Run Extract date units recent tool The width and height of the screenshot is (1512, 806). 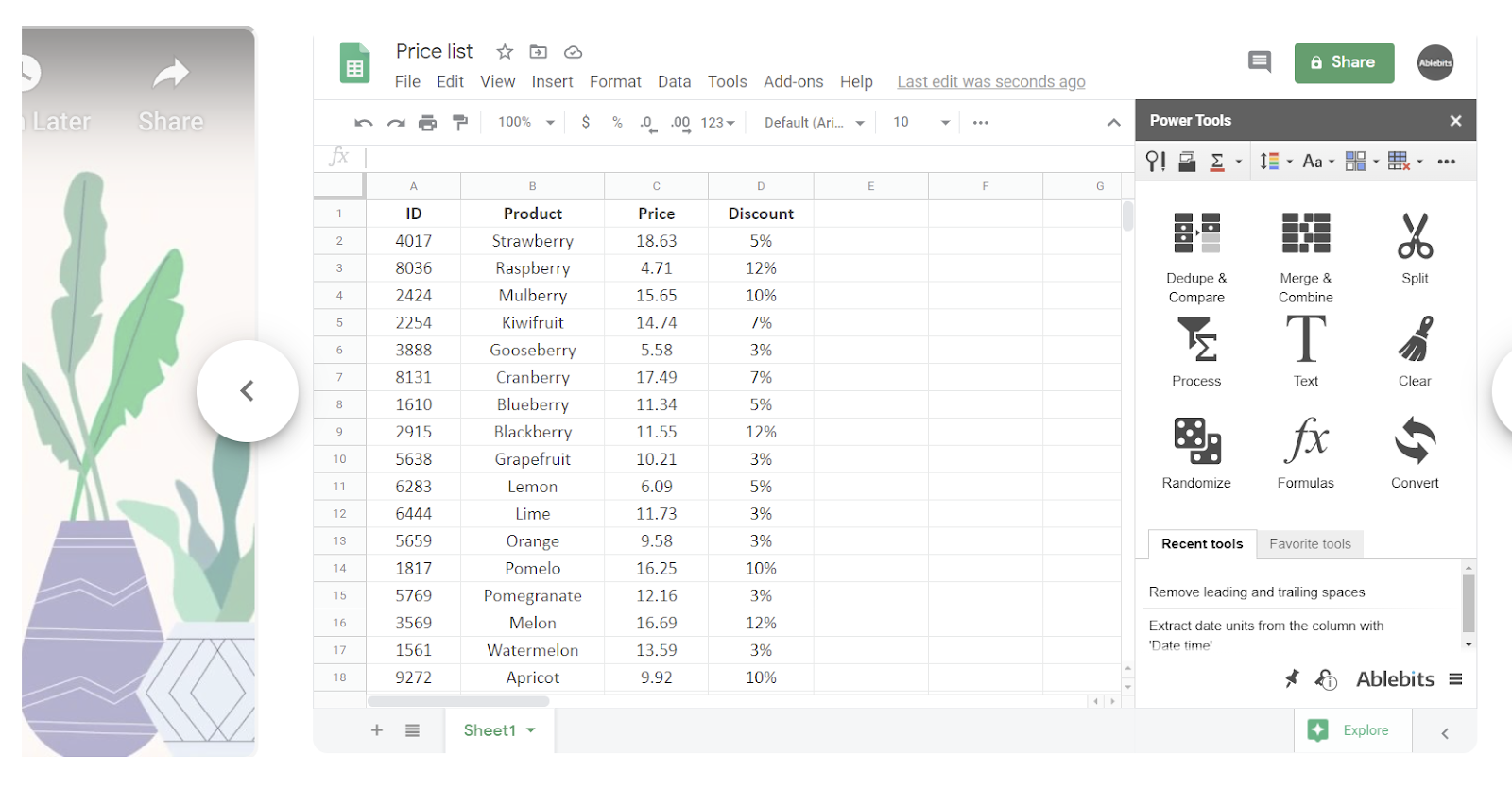point(1266,635)
